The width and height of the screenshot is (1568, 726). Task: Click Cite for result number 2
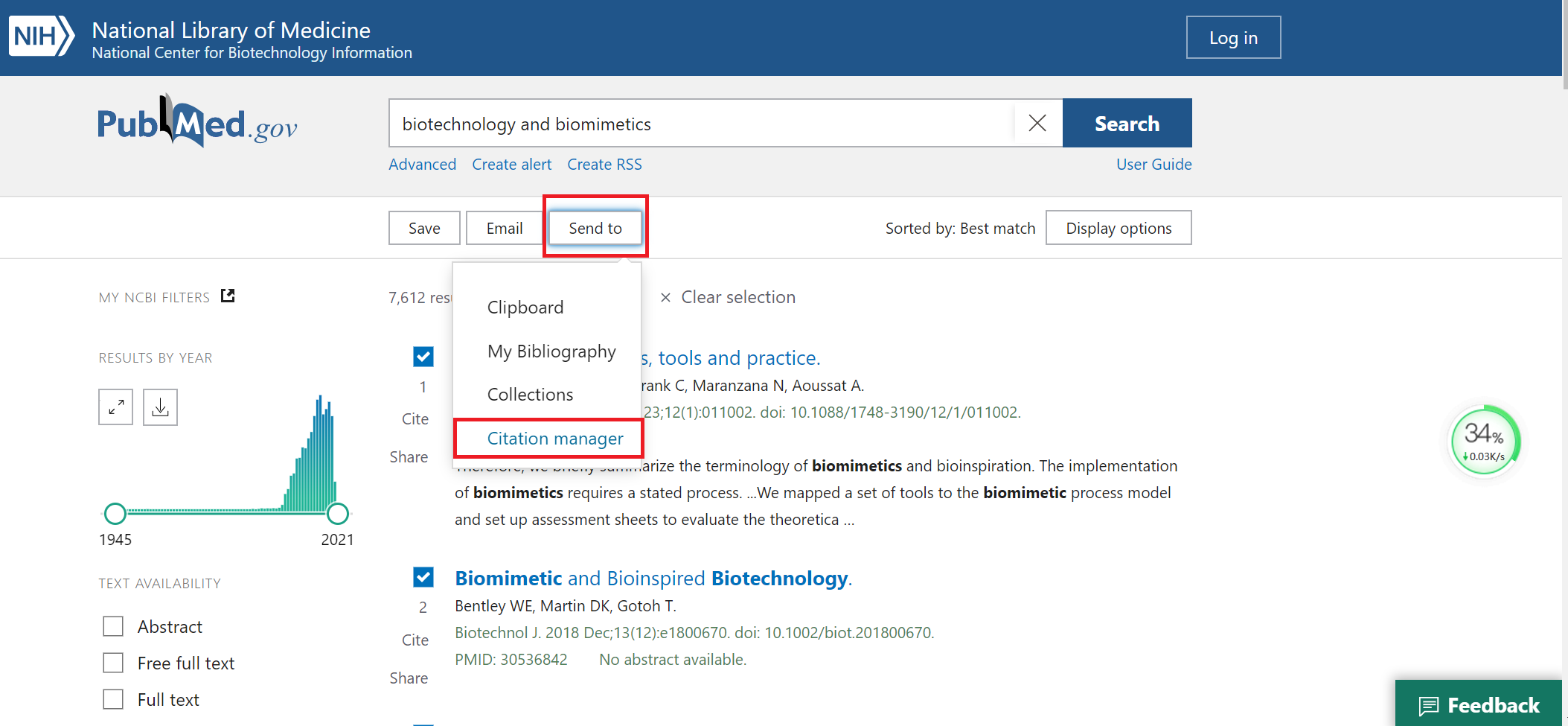pos(415,640)
